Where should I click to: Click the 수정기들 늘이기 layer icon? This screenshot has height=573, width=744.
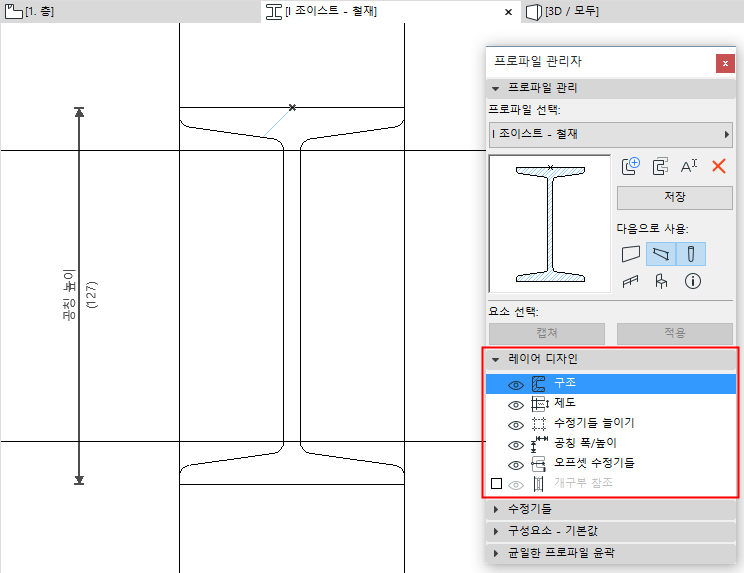point(539,424)
